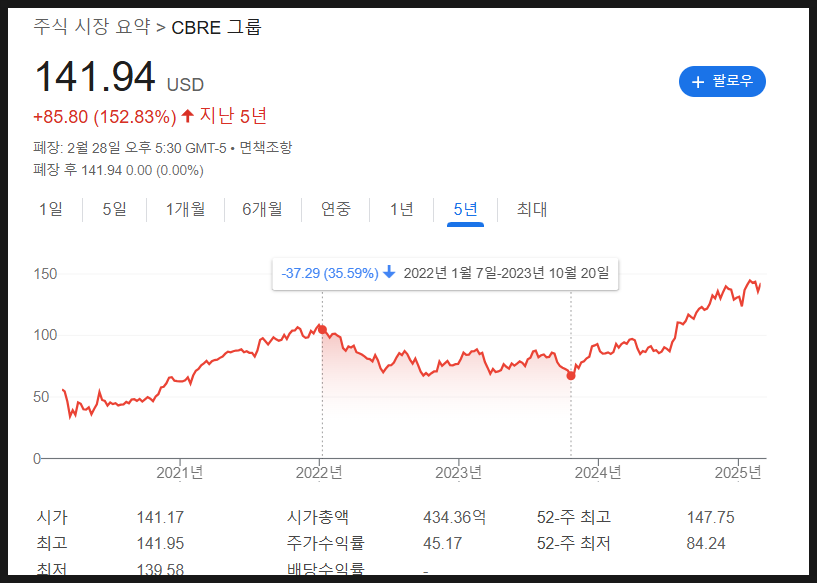Click the 시가총액 value 434.36억
817x583 pixels.
pos(454,517)
